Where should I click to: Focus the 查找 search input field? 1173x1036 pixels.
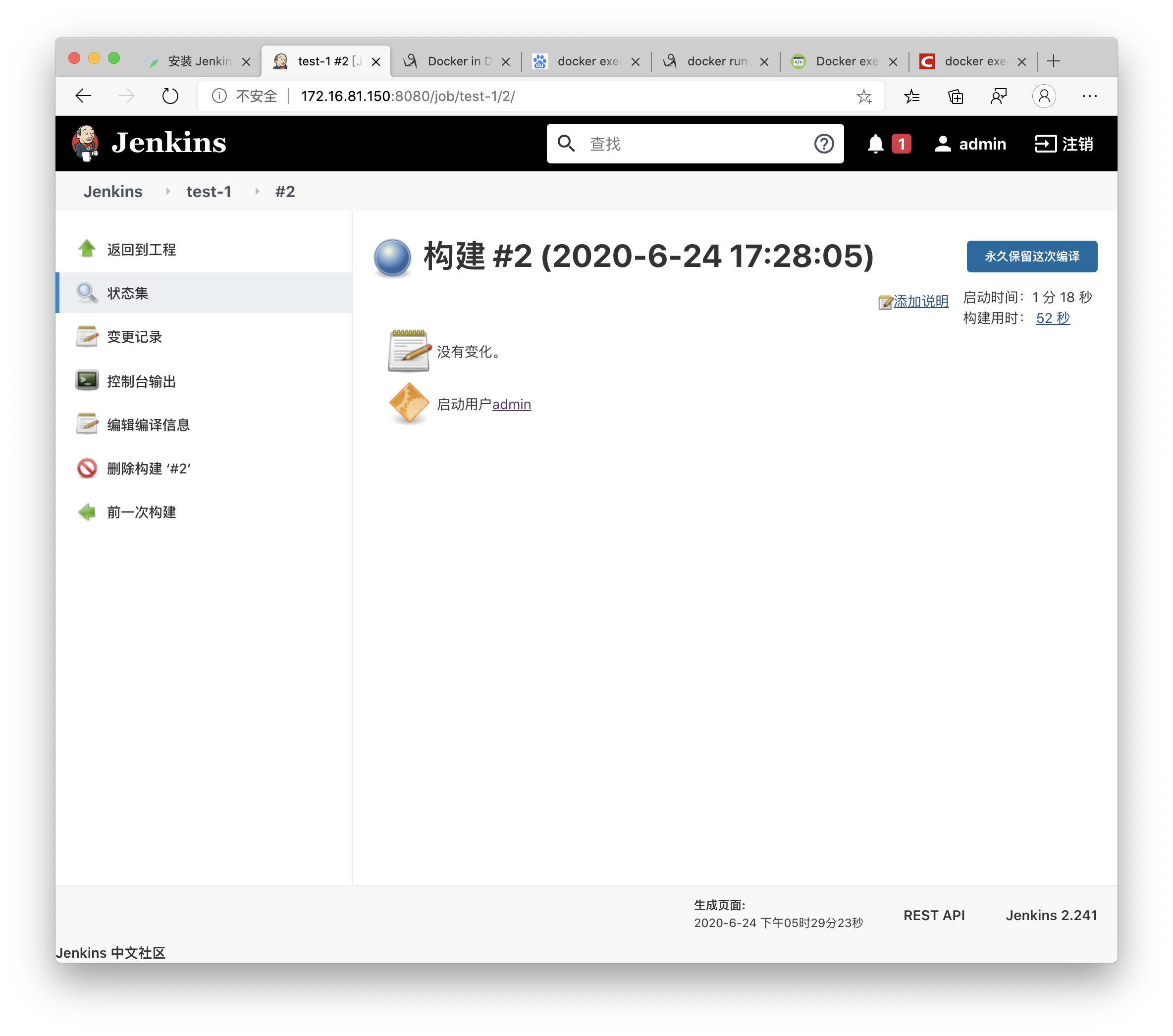pyautogui.click(x=694, y=144)
